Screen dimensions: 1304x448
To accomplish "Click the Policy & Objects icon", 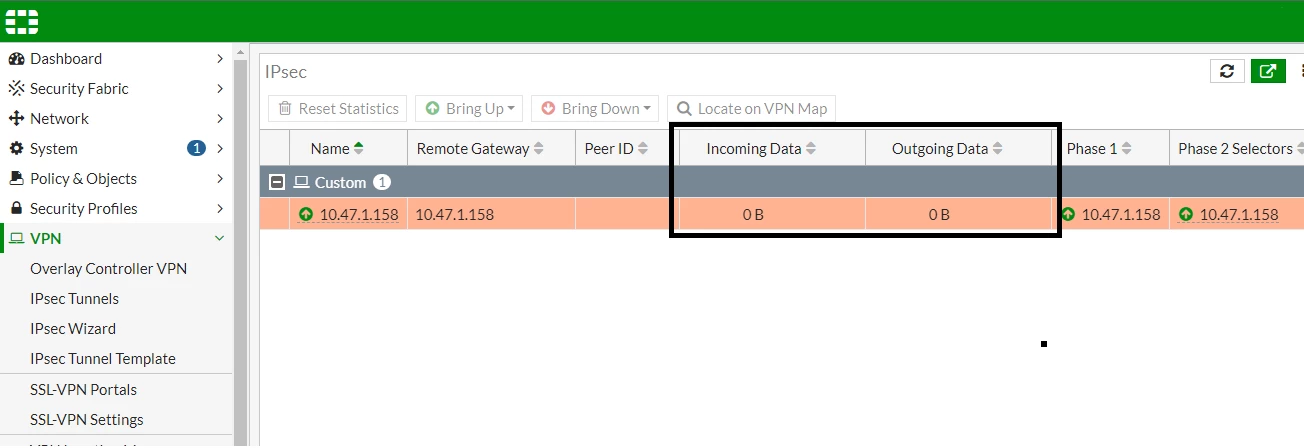I will click(x=16, y=179).
